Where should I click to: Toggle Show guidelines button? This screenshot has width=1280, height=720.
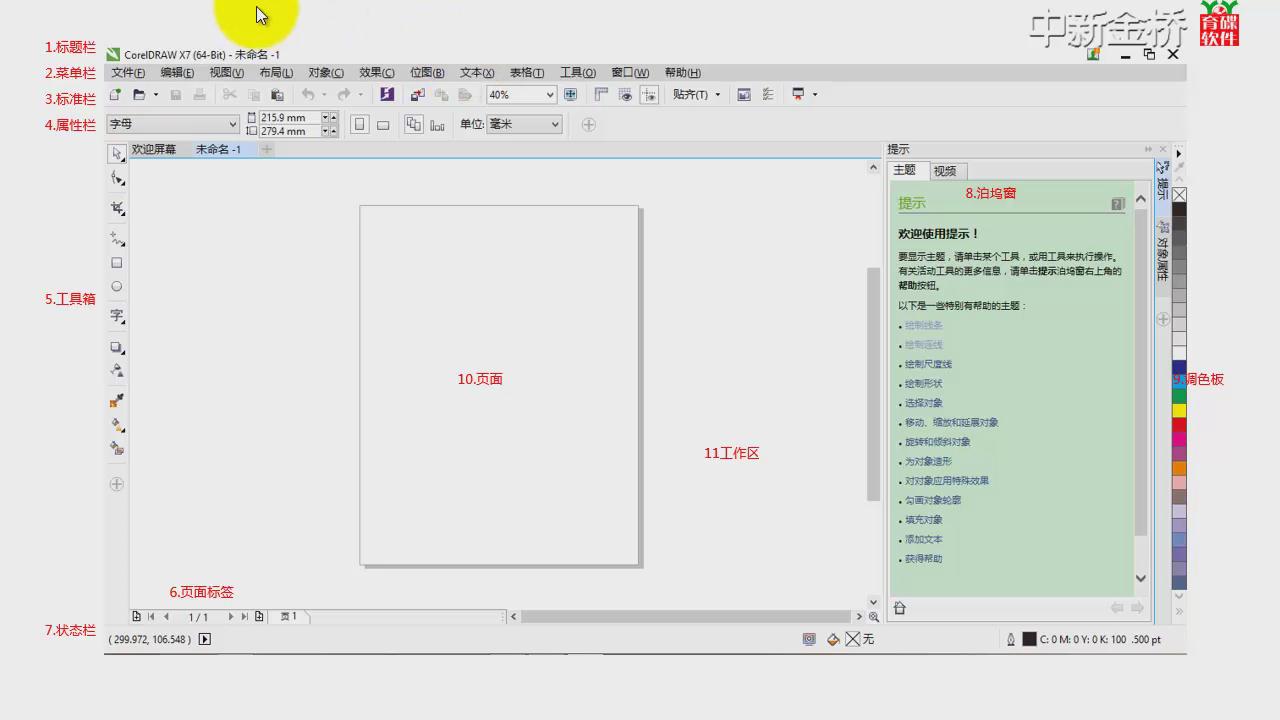tap(649, 95)
